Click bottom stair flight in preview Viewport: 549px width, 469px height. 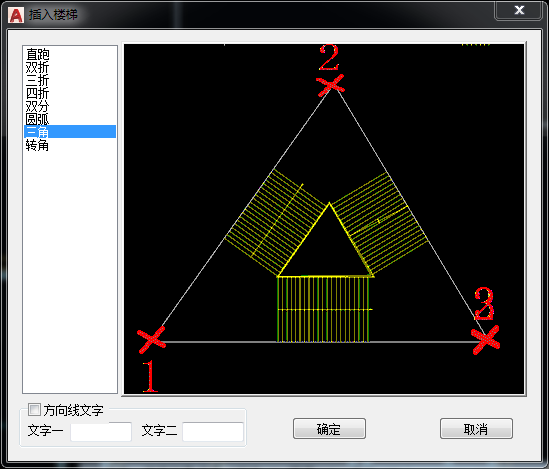click(x=323, y=309)
